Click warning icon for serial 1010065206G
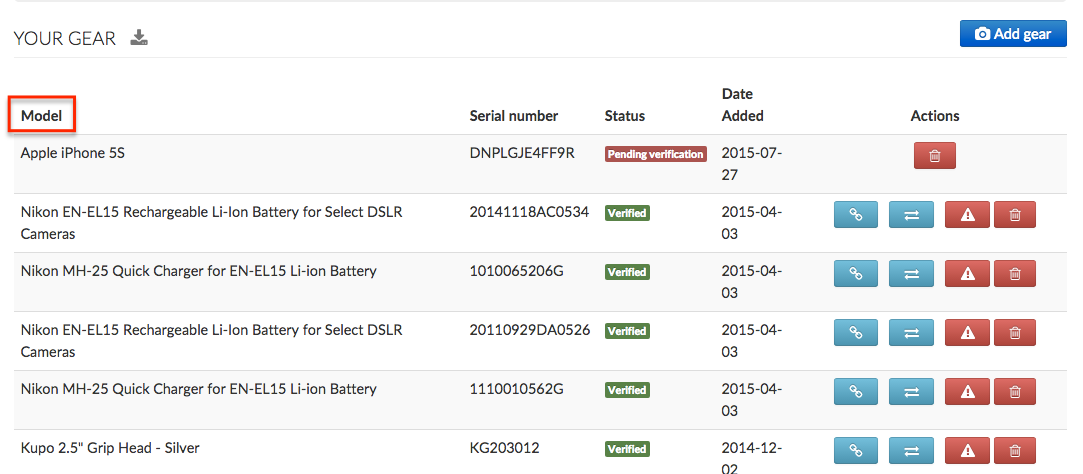Image resolution: width=1083 pixels, height=474 pixels. coord(966,274)
